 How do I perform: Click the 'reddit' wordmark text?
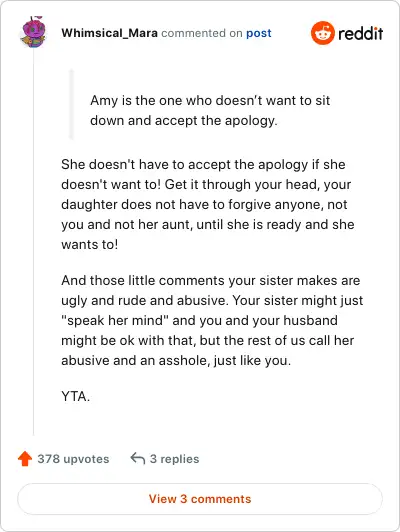(361, 33)
